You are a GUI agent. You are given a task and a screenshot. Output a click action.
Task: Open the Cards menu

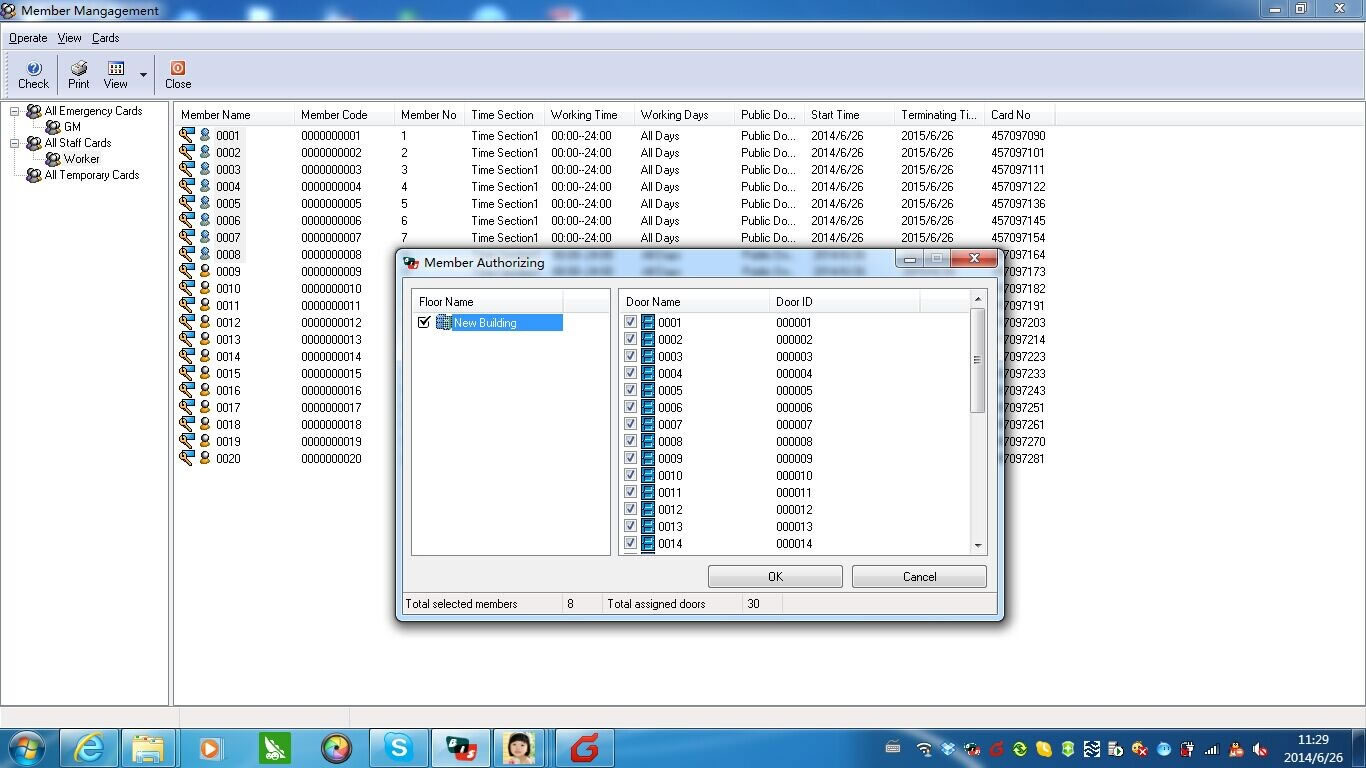(x=105, y=38)
